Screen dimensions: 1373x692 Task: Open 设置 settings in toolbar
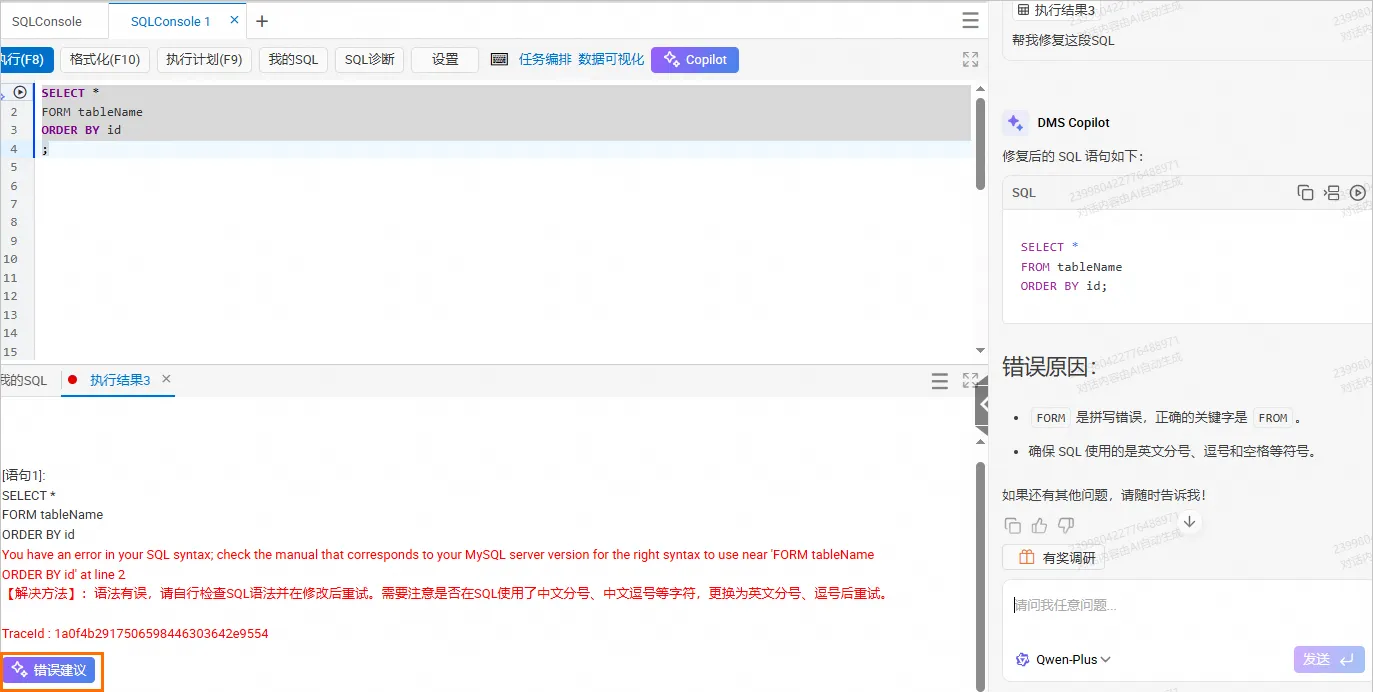point(445,60)
